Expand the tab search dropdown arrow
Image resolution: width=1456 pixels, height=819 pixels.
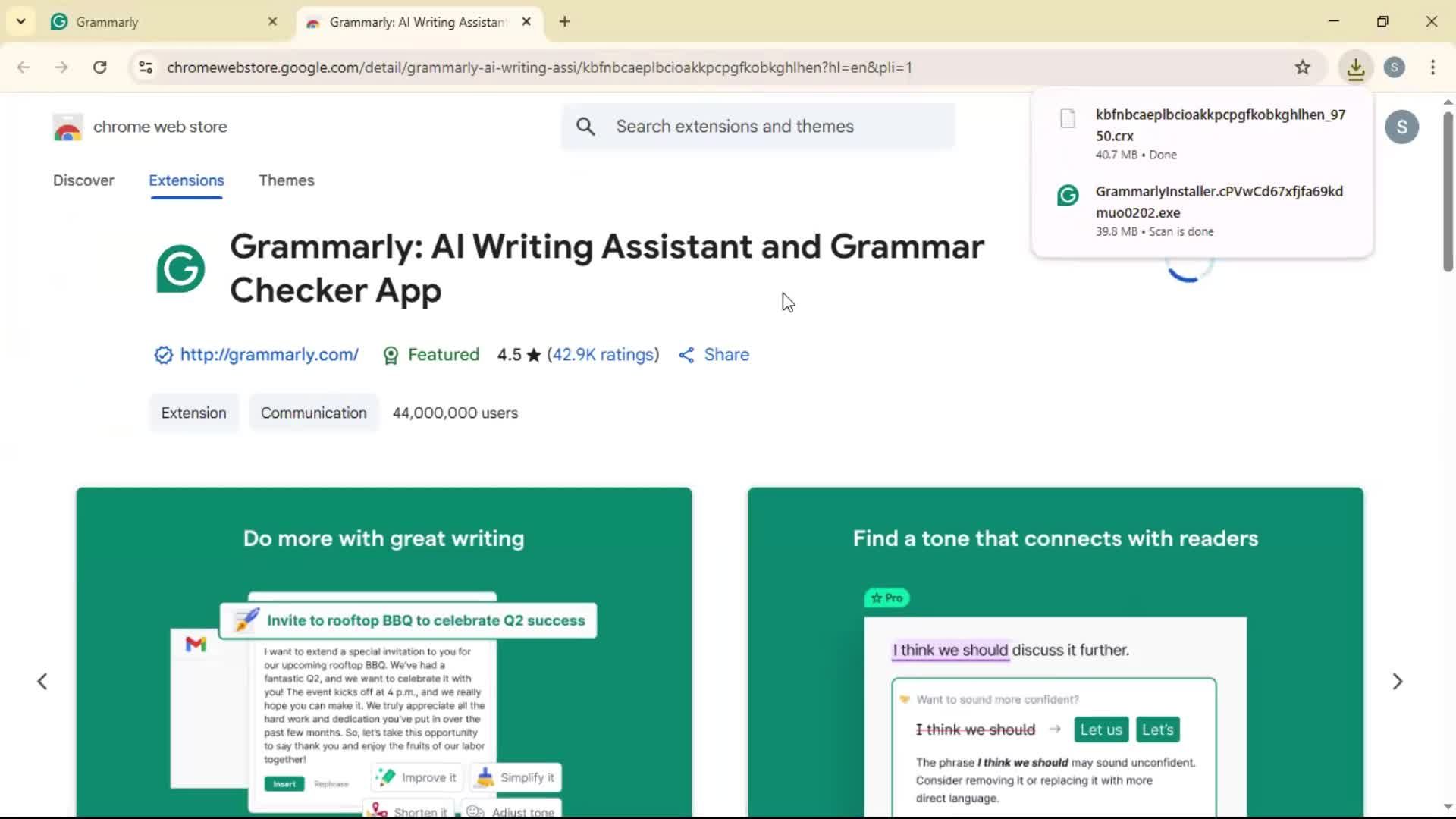(x=20, y=21)
